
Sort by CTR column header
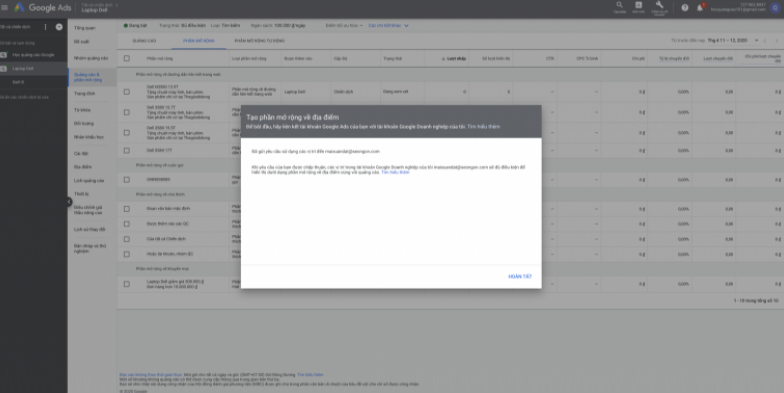coord(550,59)
